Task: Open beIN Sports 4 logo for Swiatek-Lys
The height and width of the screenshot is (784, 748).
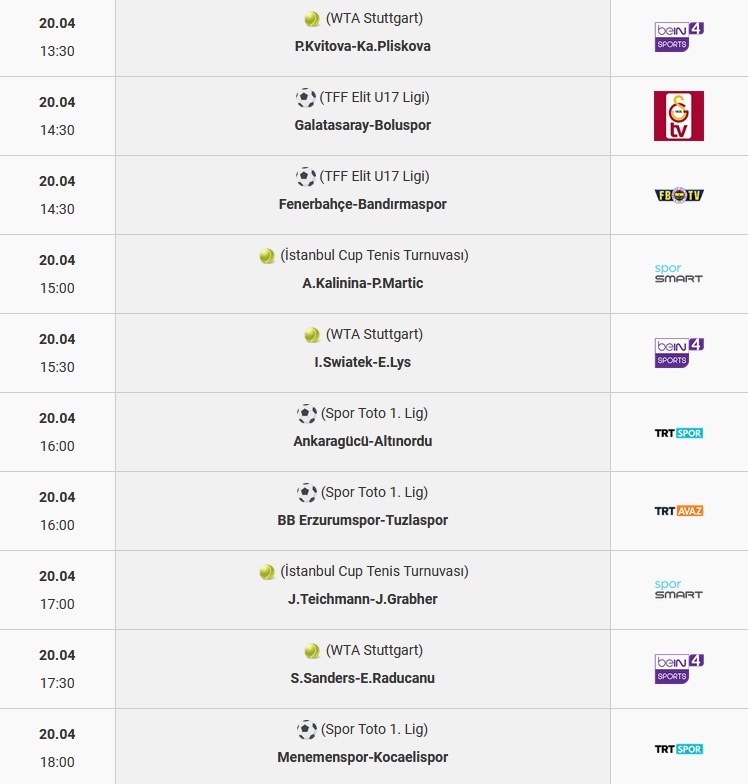Action: click(x=679, y=353)
